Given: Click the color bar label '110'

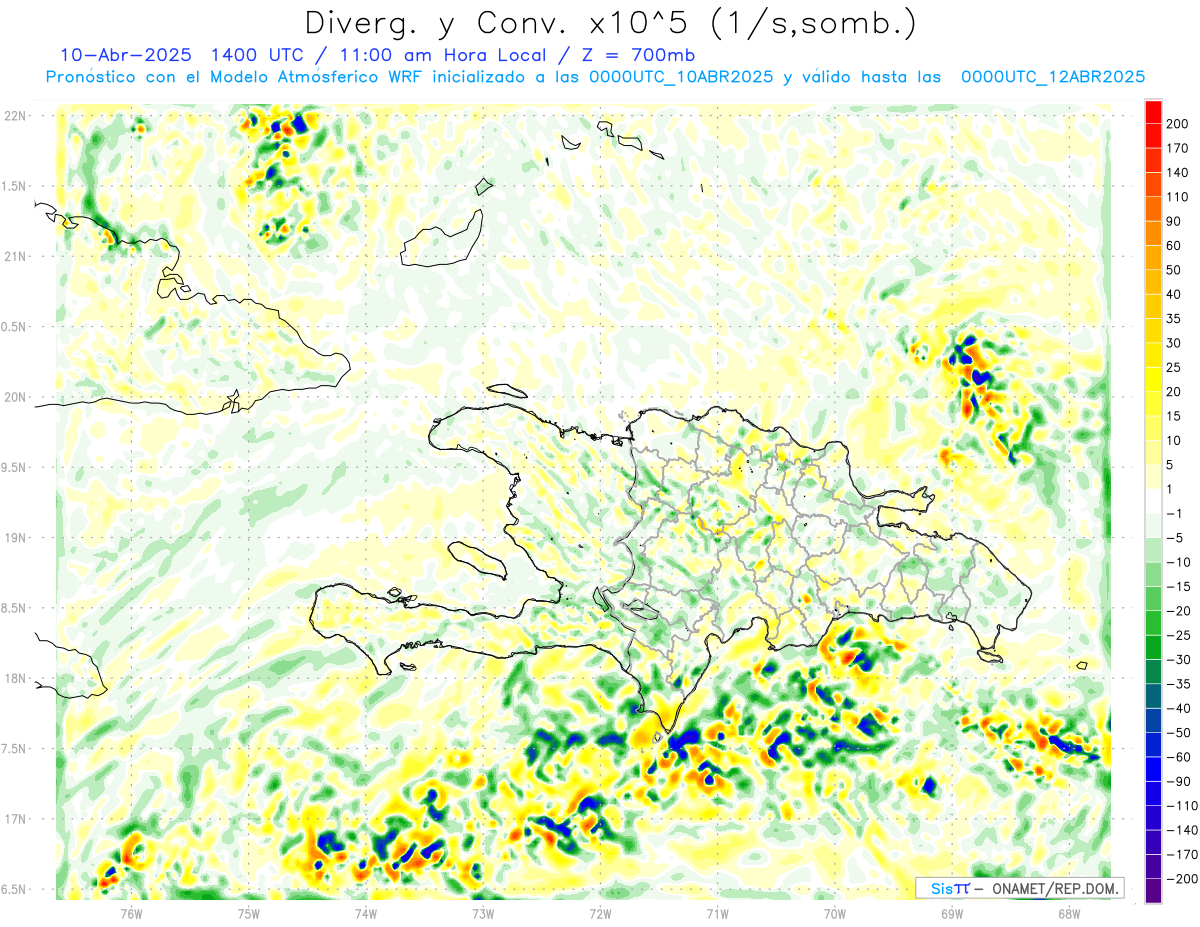Looking at the screenshot, I should [1177, 197].
